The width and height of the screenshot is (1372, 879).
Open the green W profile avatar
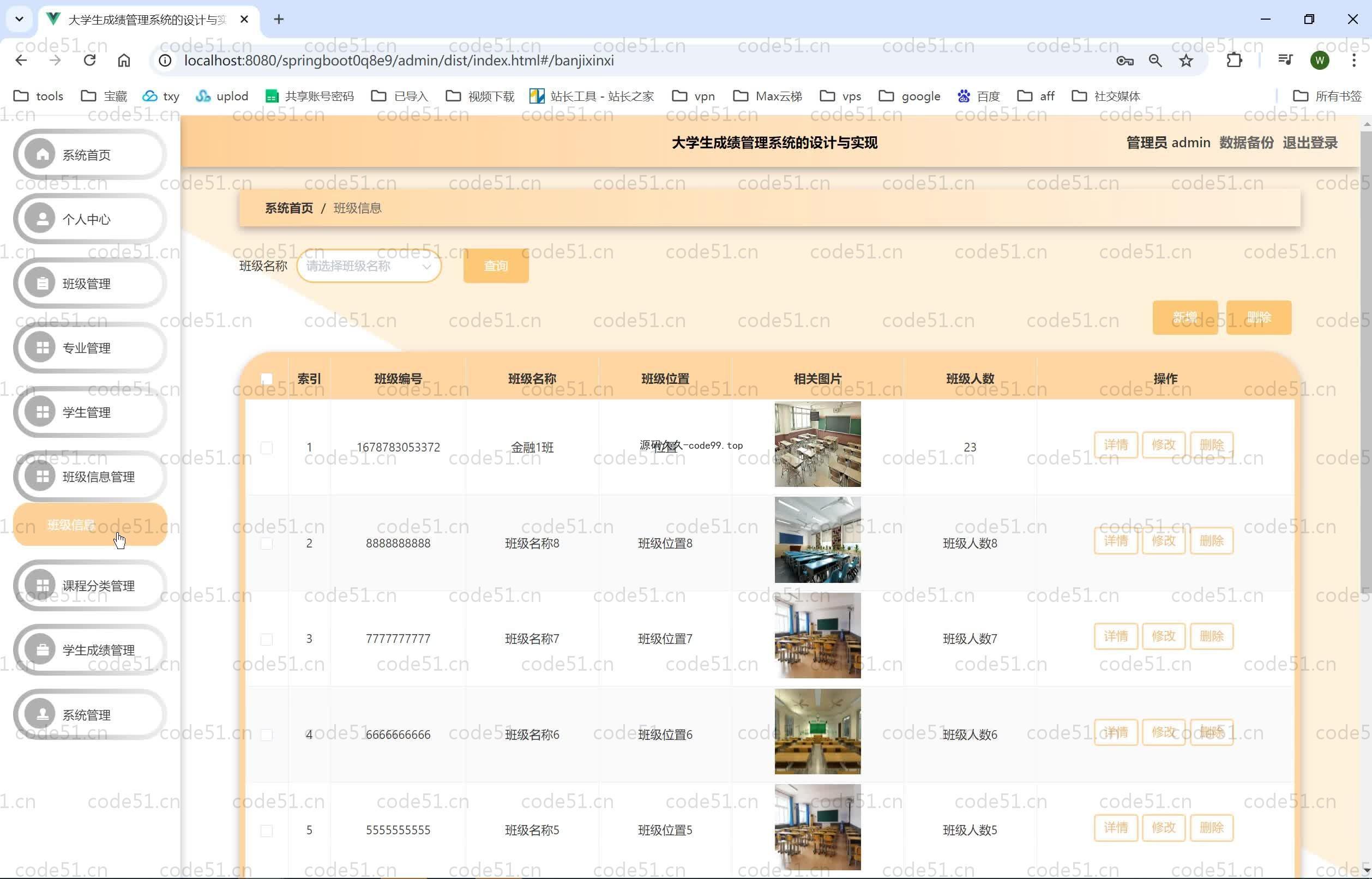tap(1320, 61)
